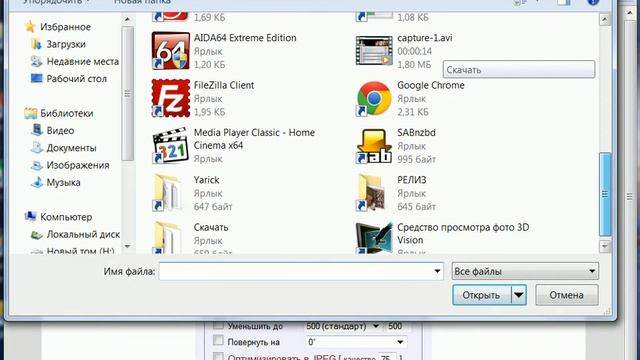Go to Рабочий стол in the sidebar

point(77,79)
